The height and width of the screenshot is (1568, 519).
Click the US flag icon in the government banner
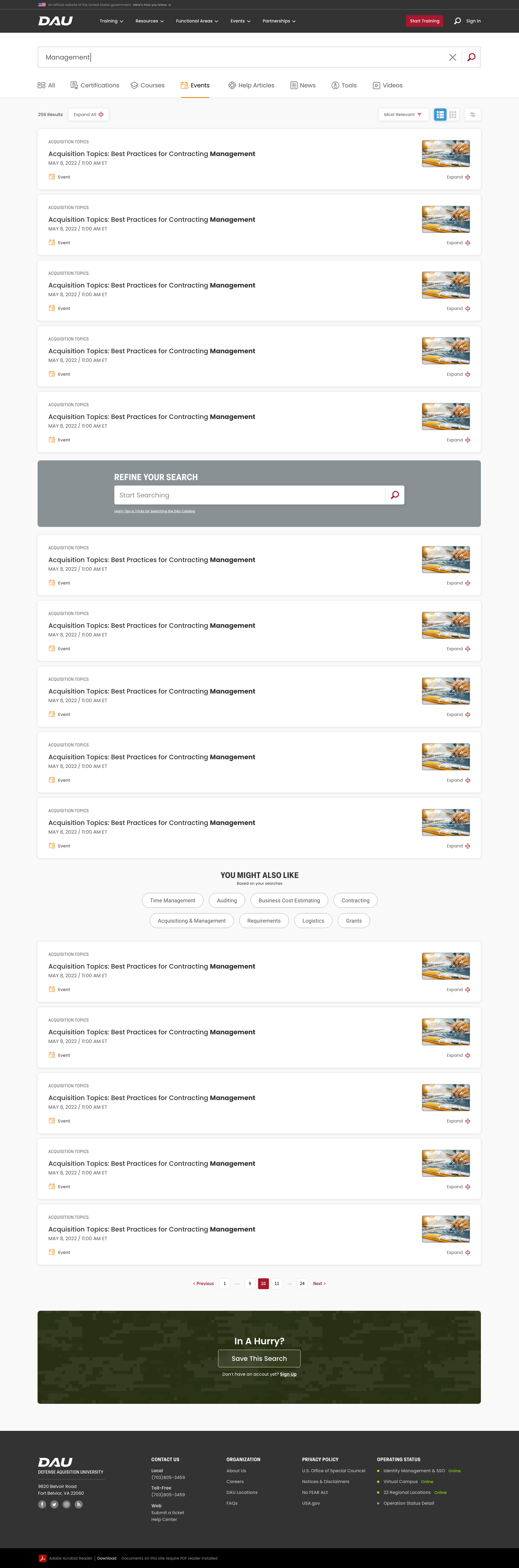42,4
